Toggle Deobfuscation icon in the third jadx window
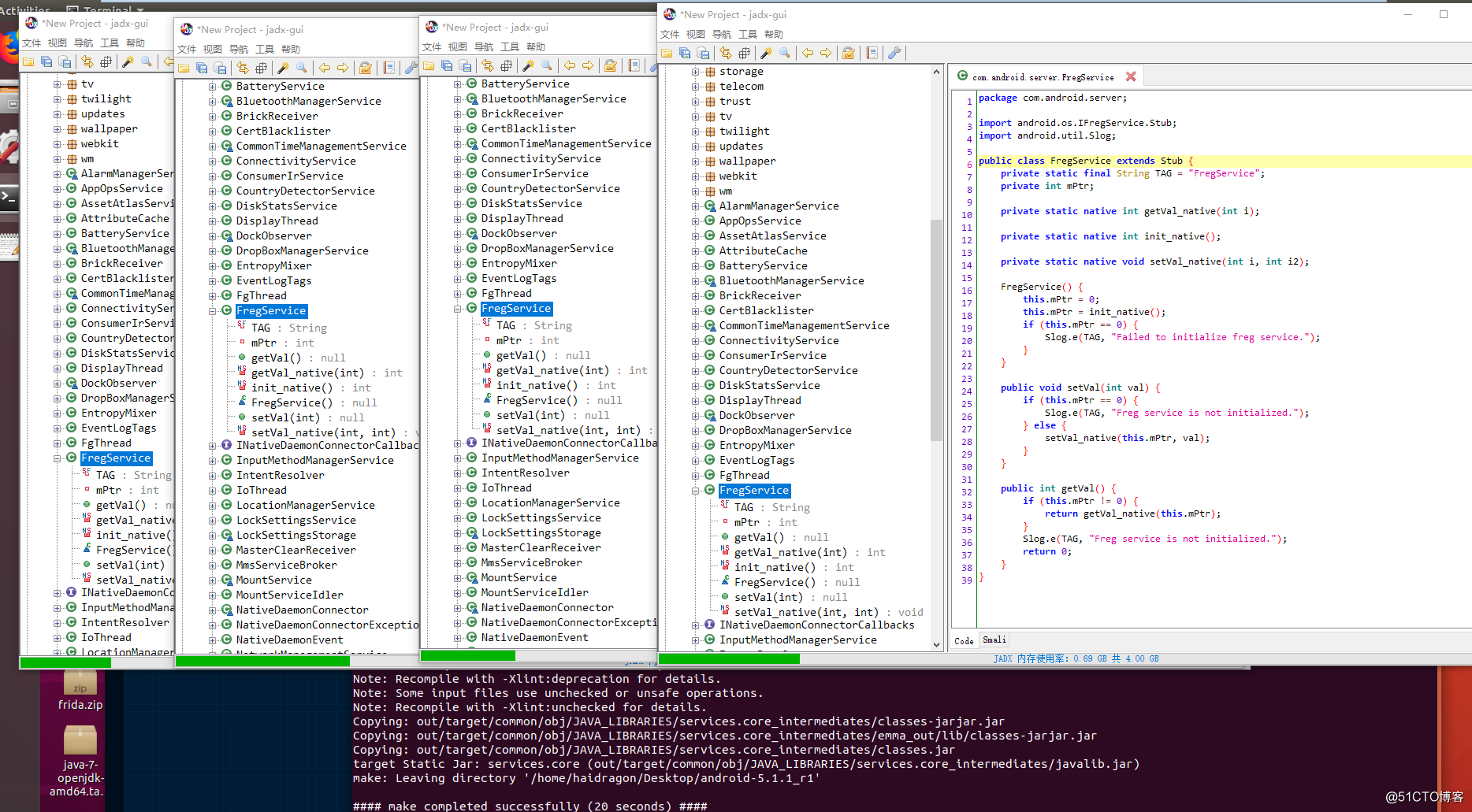The image size is (1472, 812). pos(611,65)
